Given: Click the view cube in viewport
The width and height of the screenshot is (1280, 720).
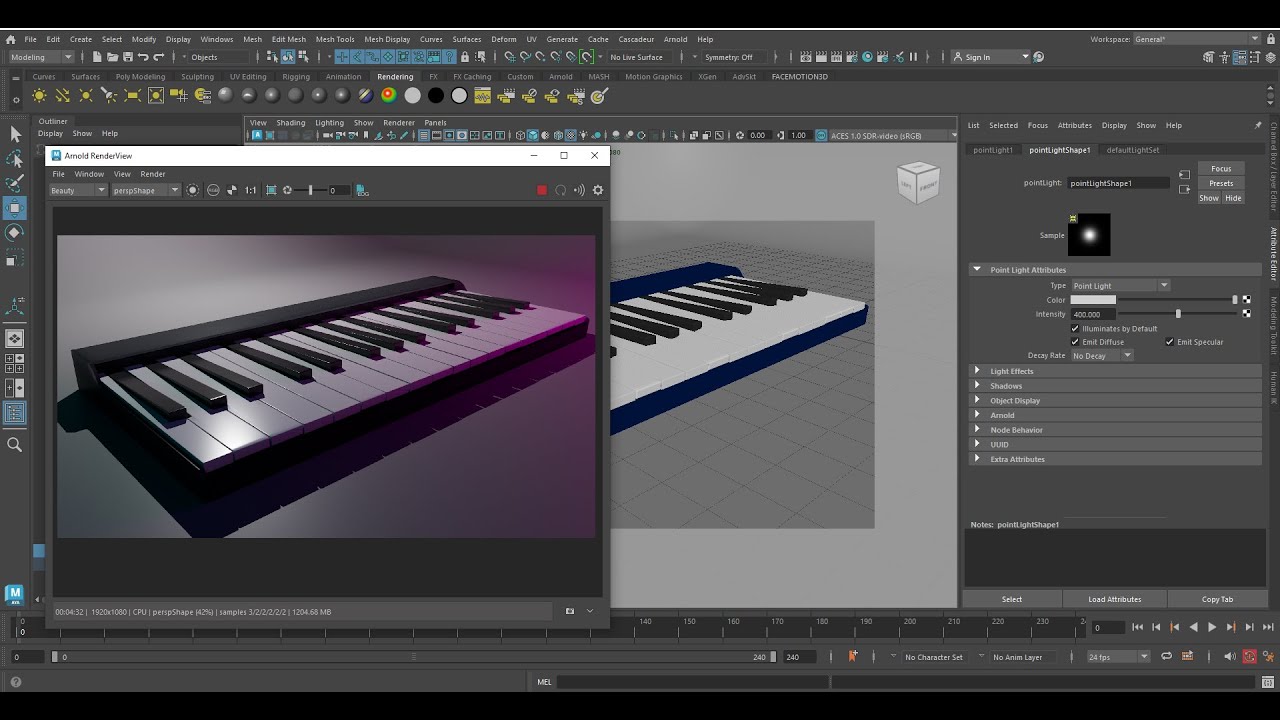Looking at the screenshot, I should point(919,182).
